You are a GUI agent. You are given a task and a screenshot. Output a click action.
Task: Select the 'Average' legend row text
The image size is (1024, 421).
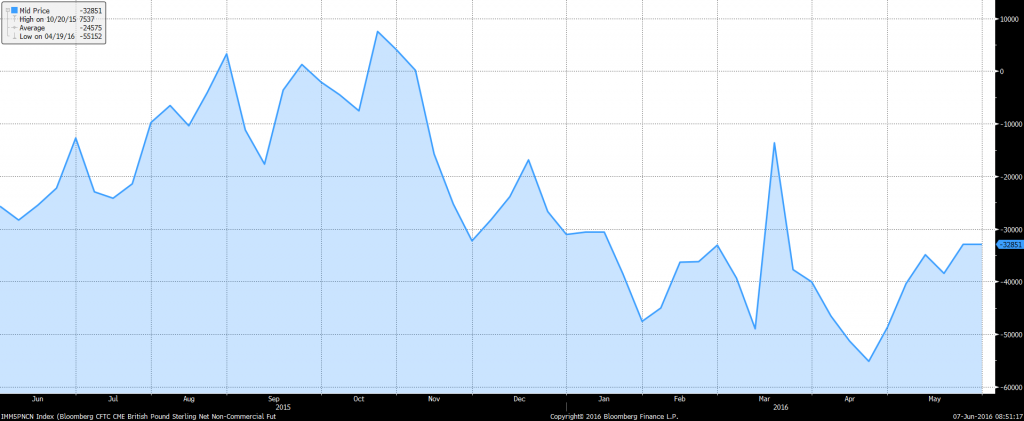click(33, 28)
